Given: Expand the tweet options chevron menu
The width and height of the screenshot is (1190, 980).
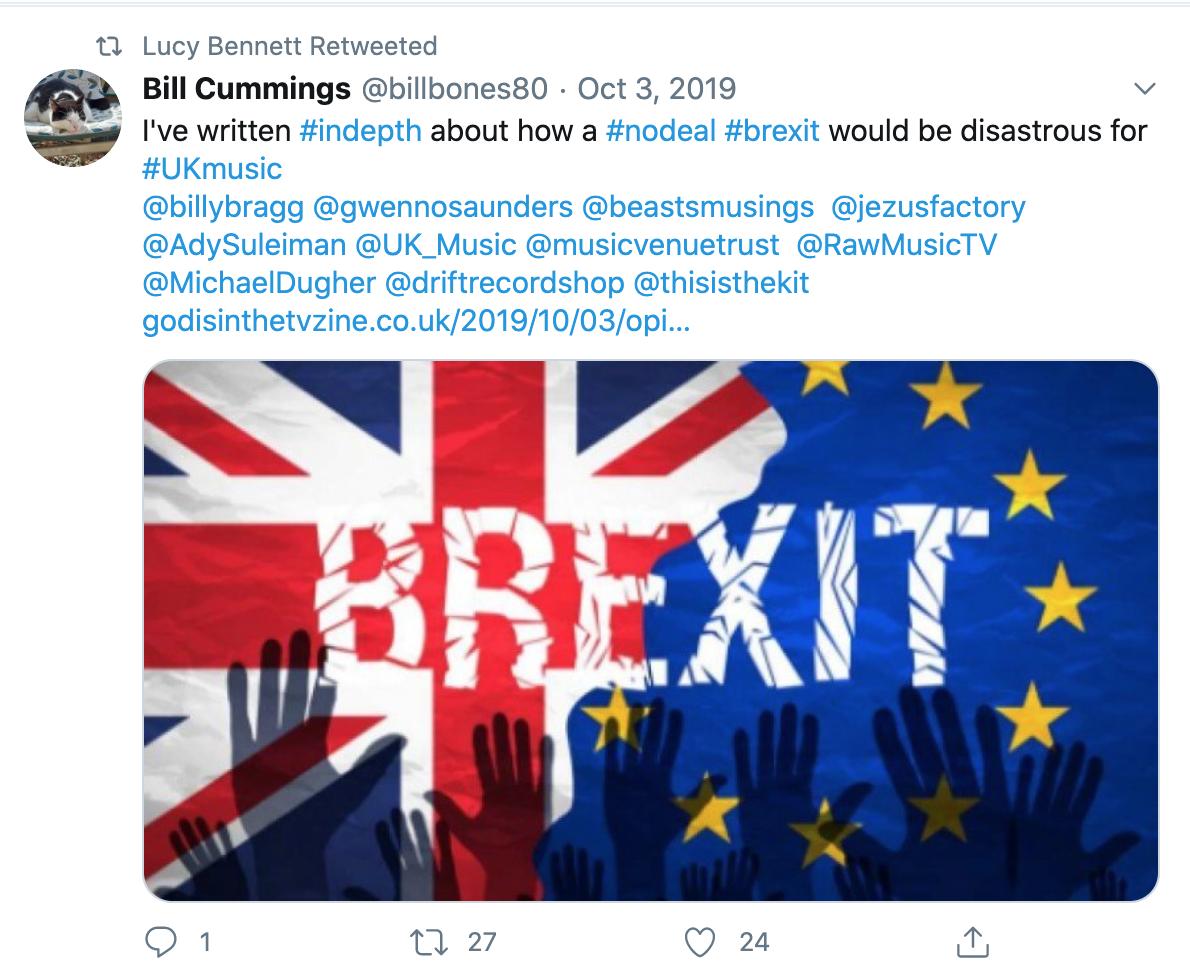Looking at the screenshot, I should (x=1144, y=89).
